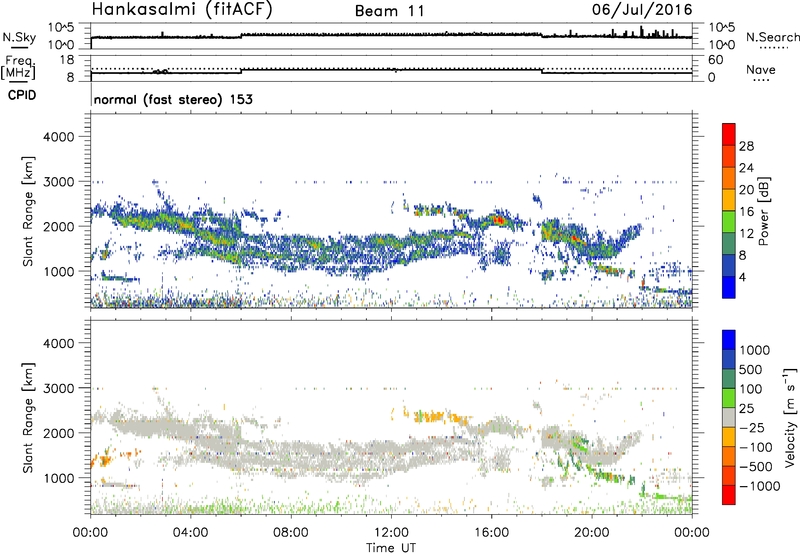Click the date "06/Jul/2016"
This screenshot has width=800, height=554.
coord(642,9)
